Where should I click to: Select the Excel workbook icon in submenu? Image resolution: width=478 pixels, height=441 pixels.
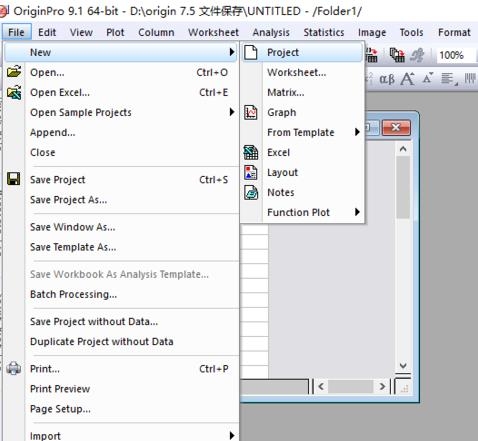pyautogui.click(x=251, y=152)
